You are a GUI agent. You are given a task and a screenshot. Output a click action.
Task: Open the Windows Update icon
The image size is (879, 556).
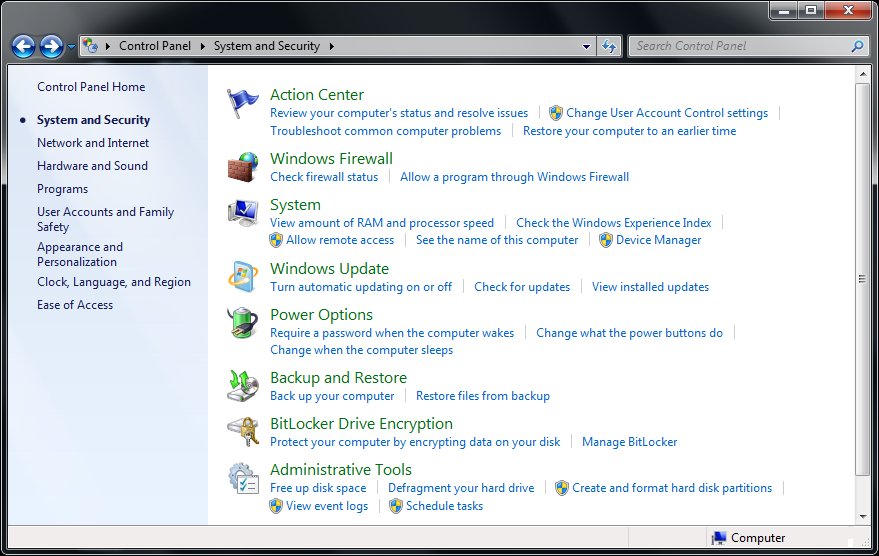(242, 277)
